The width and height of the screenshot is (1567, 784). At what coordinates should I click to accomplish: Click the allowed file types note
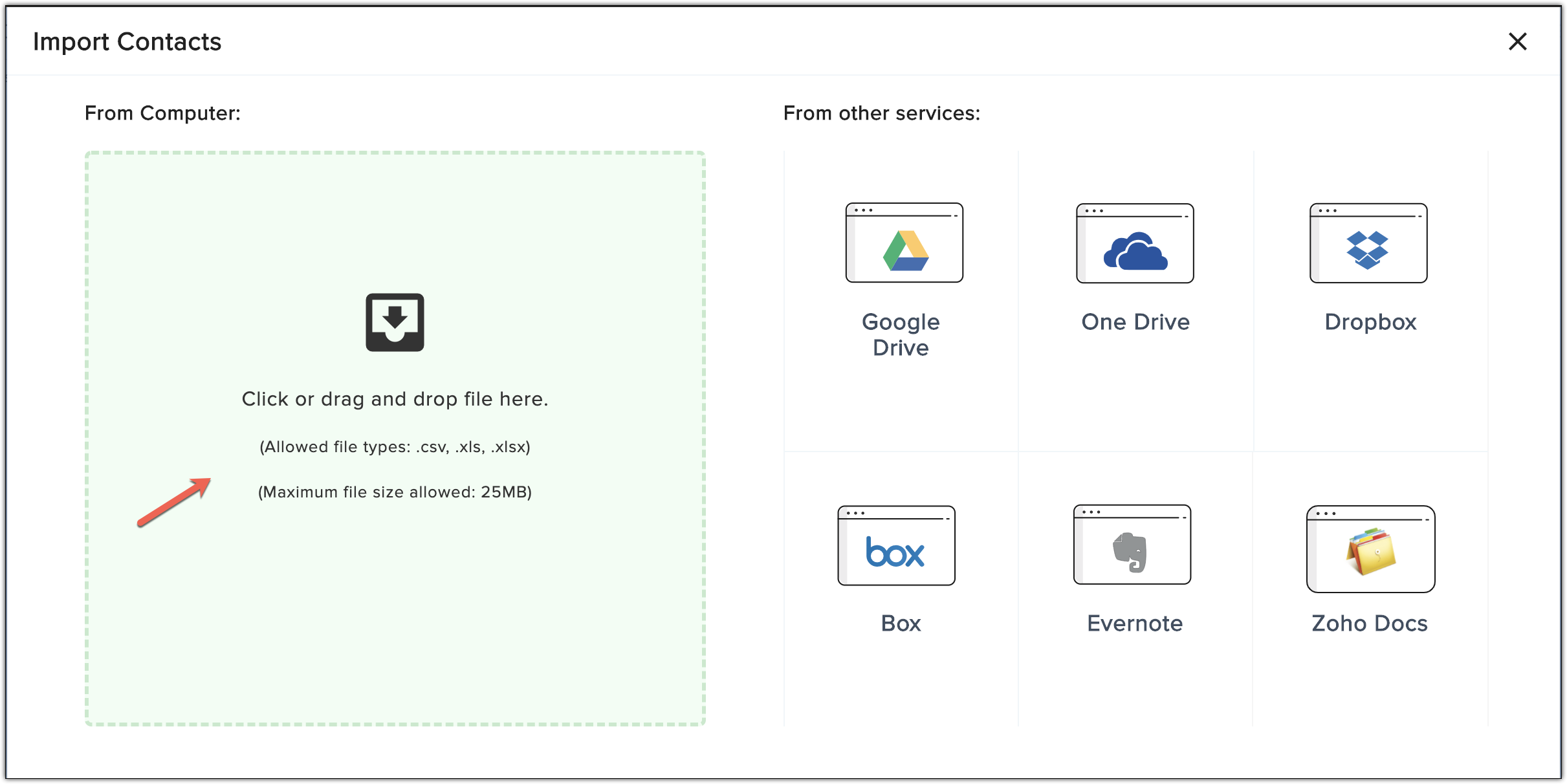point(395,447)
